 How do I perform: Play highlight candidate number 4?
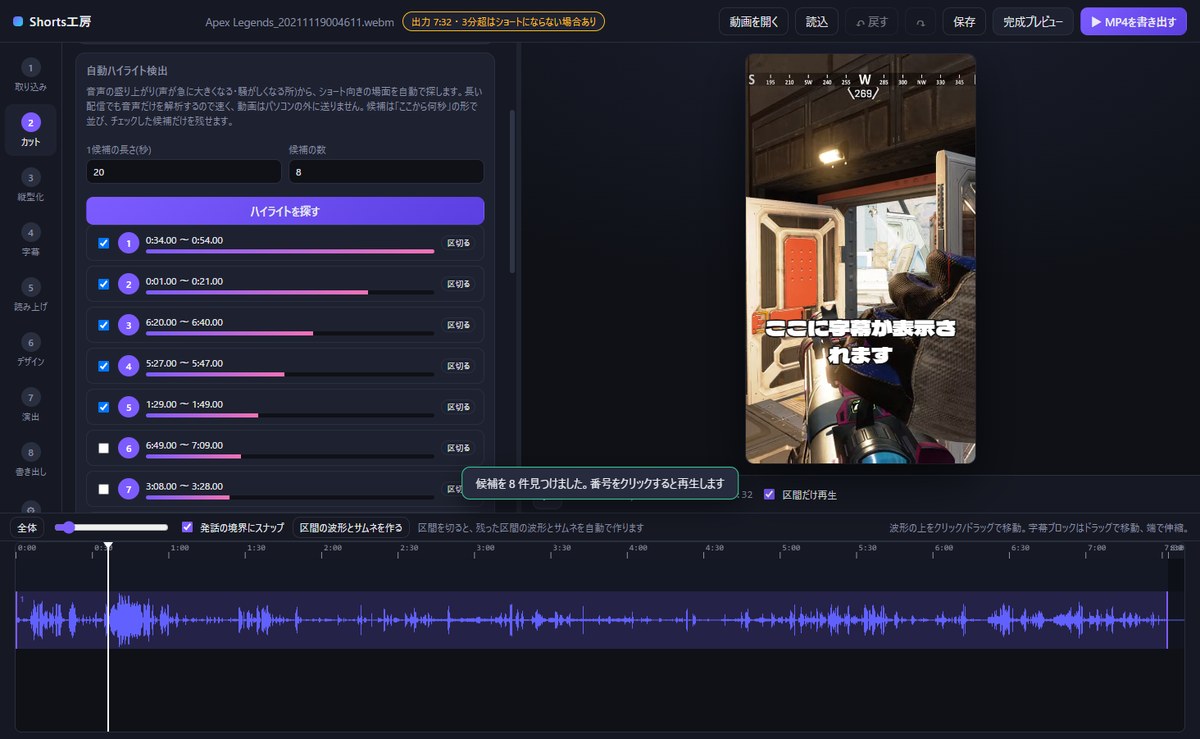pyautogui.click(x=128, y=366)
